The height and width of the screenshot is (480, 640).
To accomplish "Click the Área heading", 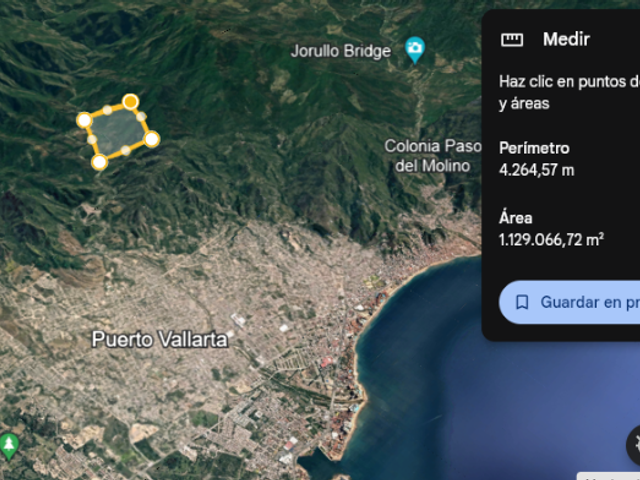I will tap(516, 218).
